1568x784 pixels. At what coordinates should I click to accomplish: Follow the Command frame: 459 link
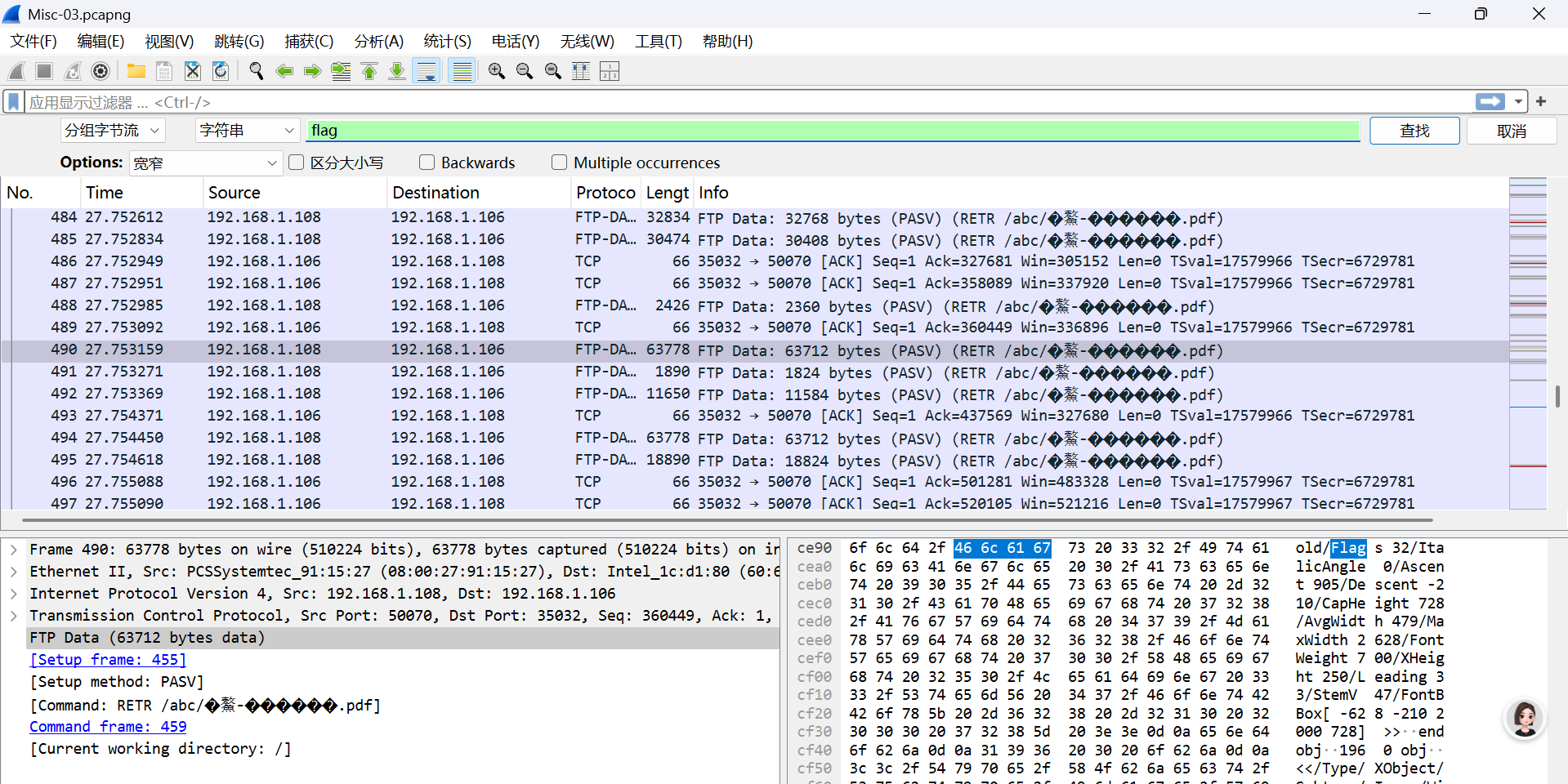point(107,726)
